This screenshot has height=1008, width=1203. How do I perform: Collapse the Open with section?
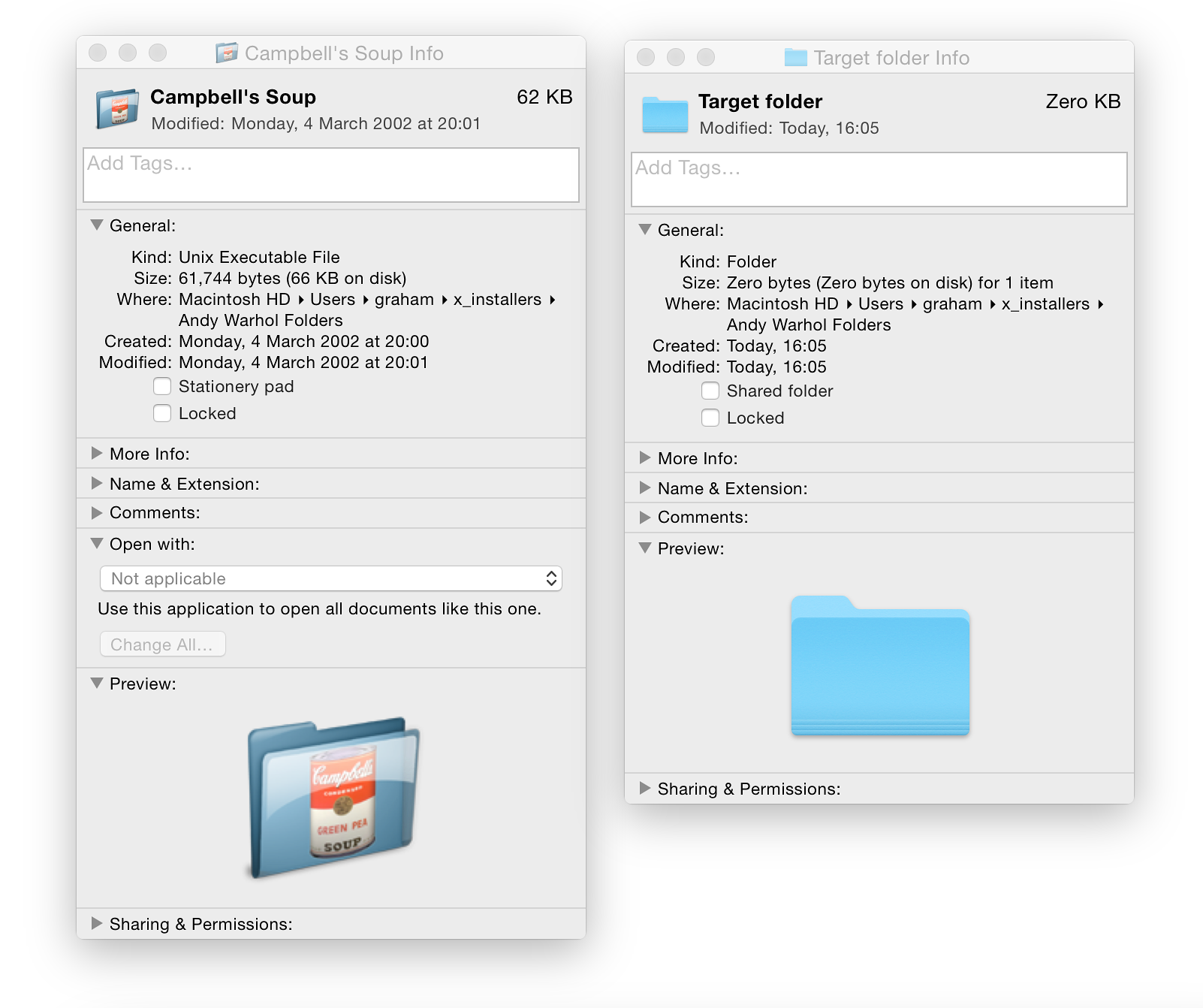click(96, 543)
